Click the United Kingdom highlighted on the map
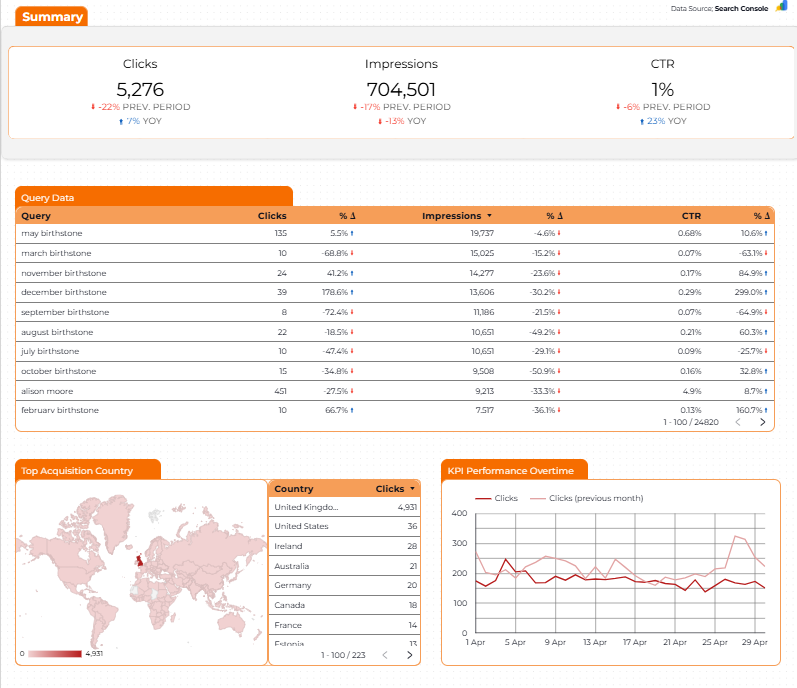797x688 pixels. (x=139, y=561)
